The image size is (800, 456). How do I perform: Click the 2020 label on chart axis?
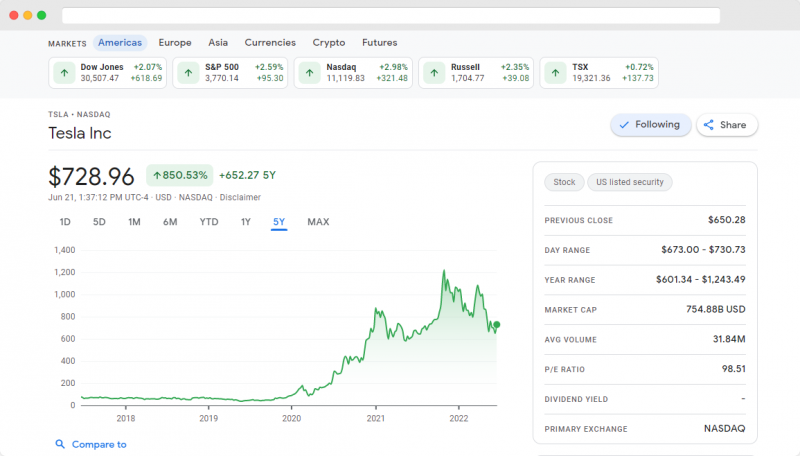click(291, 418)
